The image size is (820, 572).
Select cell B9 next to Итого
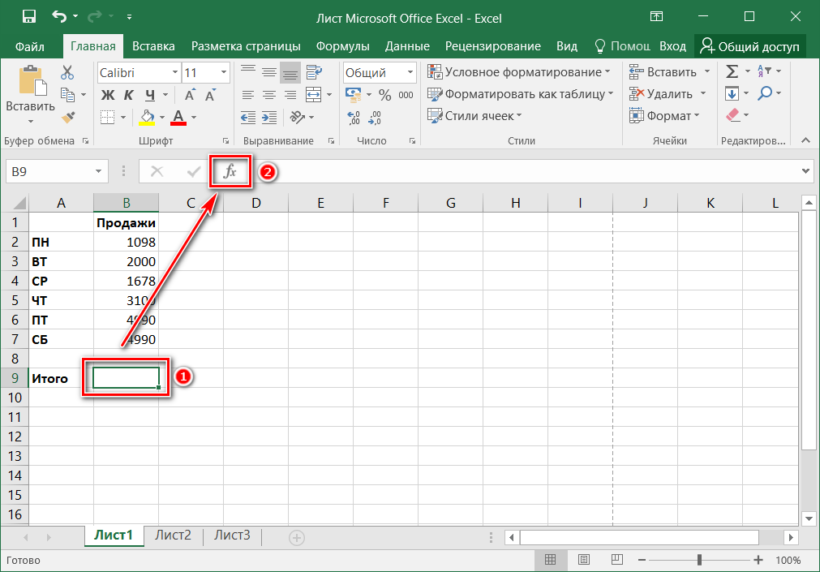tap(125, 378)
